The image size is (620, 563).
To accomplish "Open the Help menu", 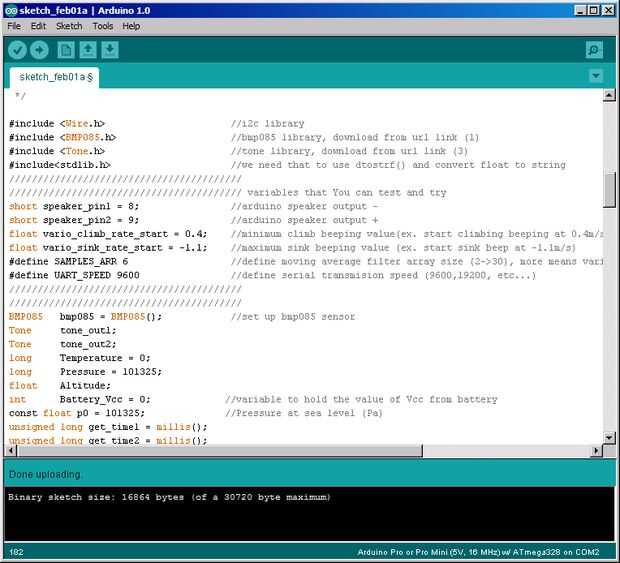I will coord(131,26).
